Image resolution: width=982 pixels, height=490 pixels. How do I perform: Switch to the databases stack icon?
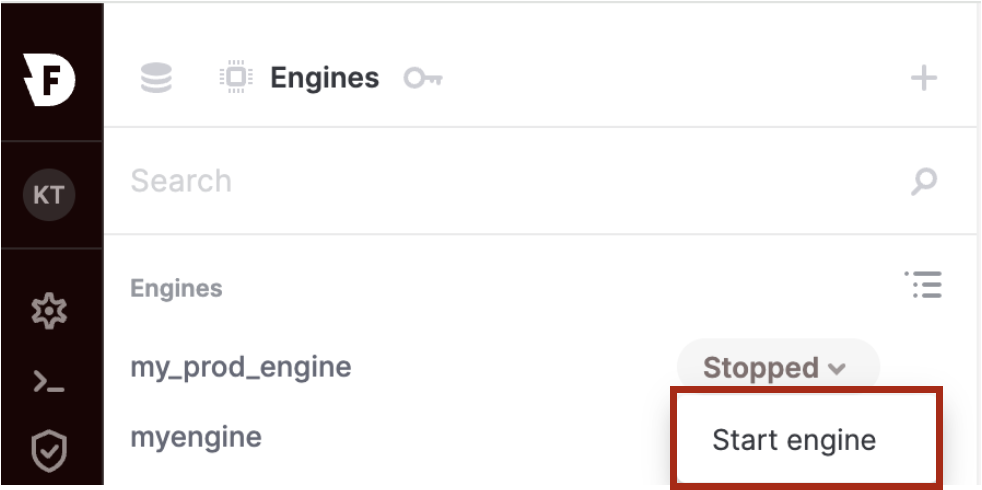[x=156, y=78]
